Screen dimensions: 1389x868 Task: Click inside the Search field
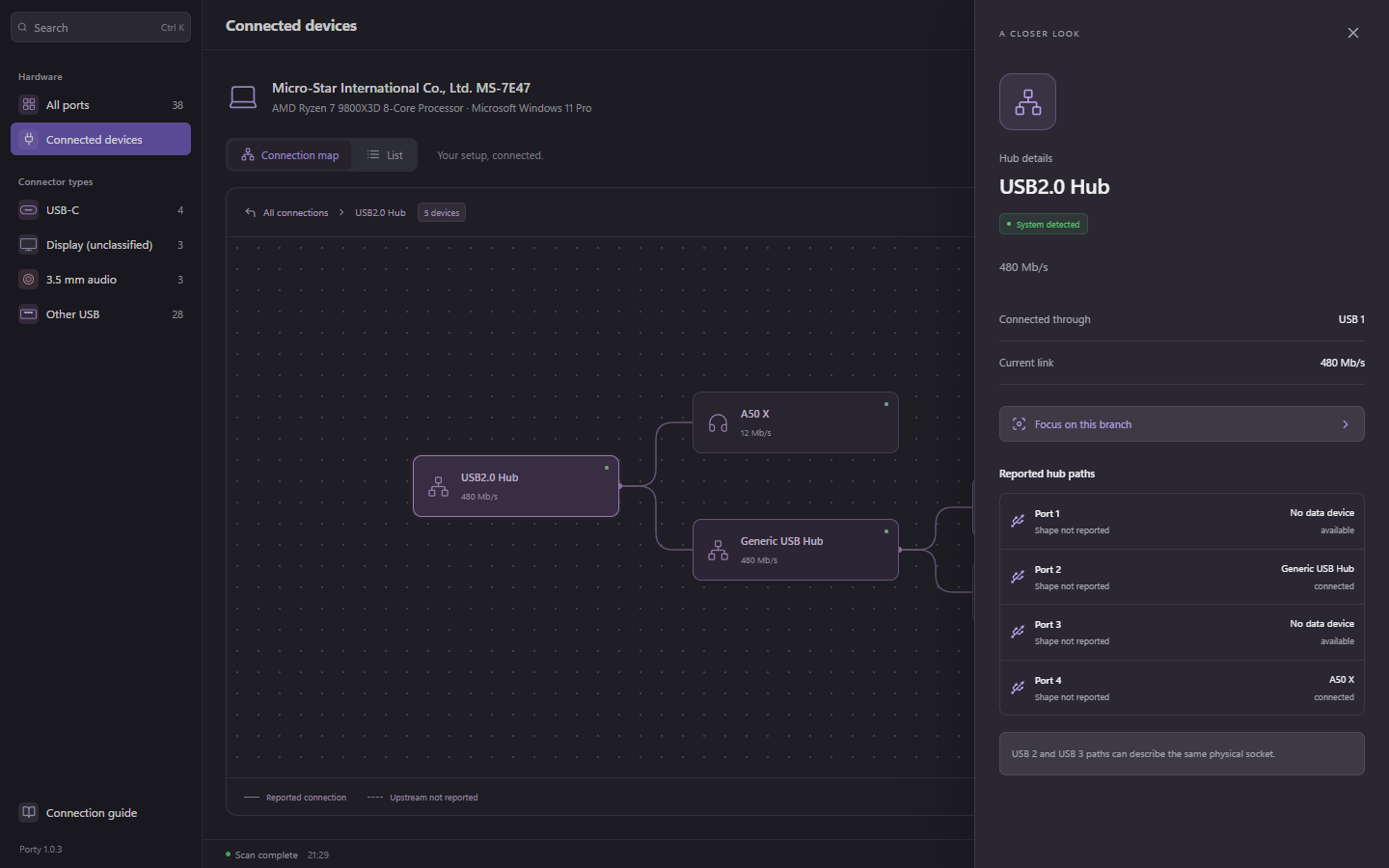coord(100,27)
